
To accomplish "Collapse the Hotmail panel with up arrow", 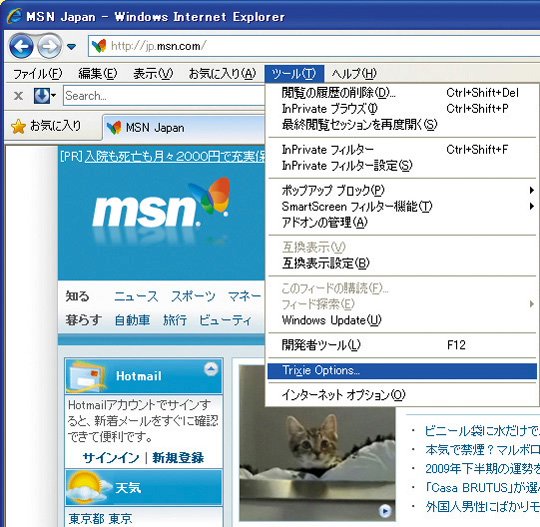I will click(211, 369).
